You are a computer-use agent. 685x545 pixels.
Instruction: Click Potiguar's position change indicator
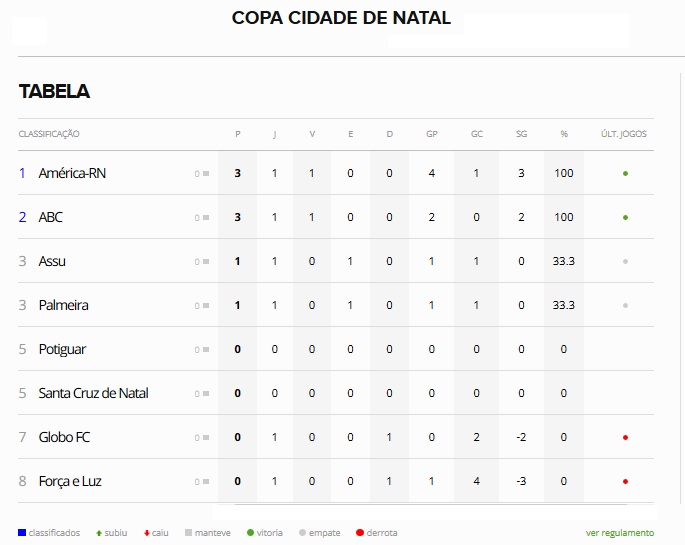point(202,349)
